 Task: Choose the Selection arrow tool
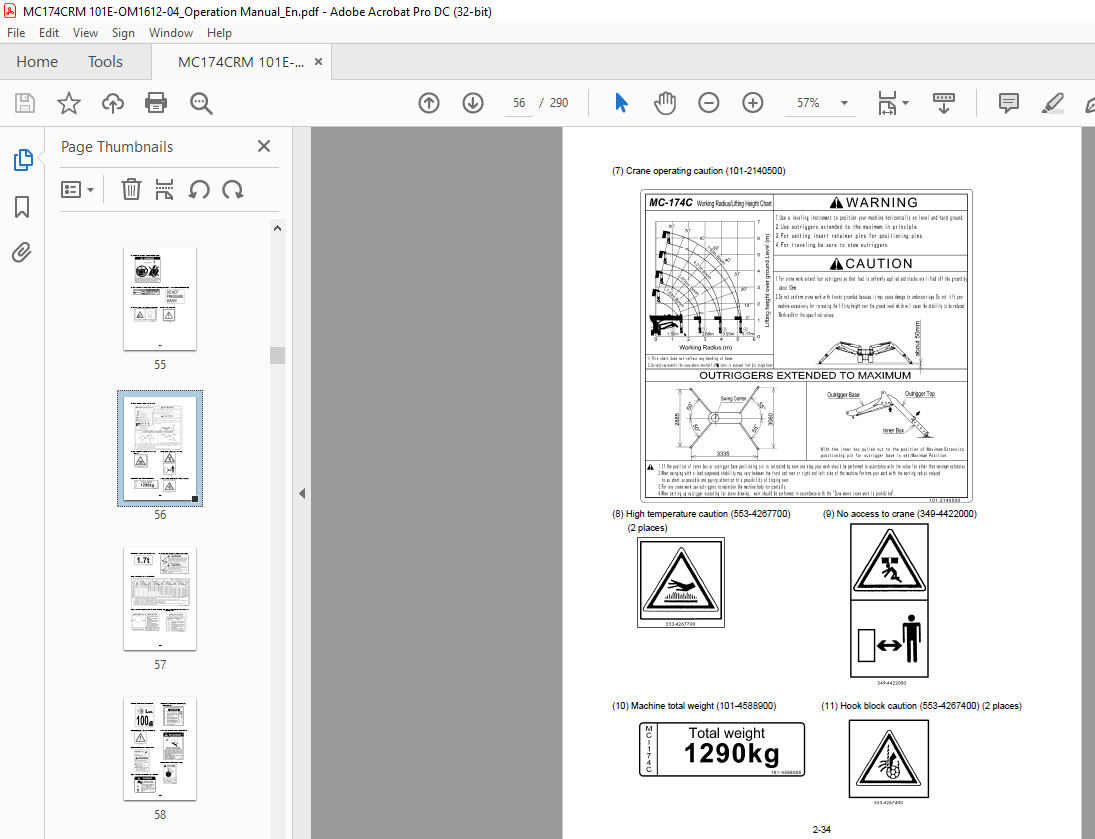coord(621,103)
